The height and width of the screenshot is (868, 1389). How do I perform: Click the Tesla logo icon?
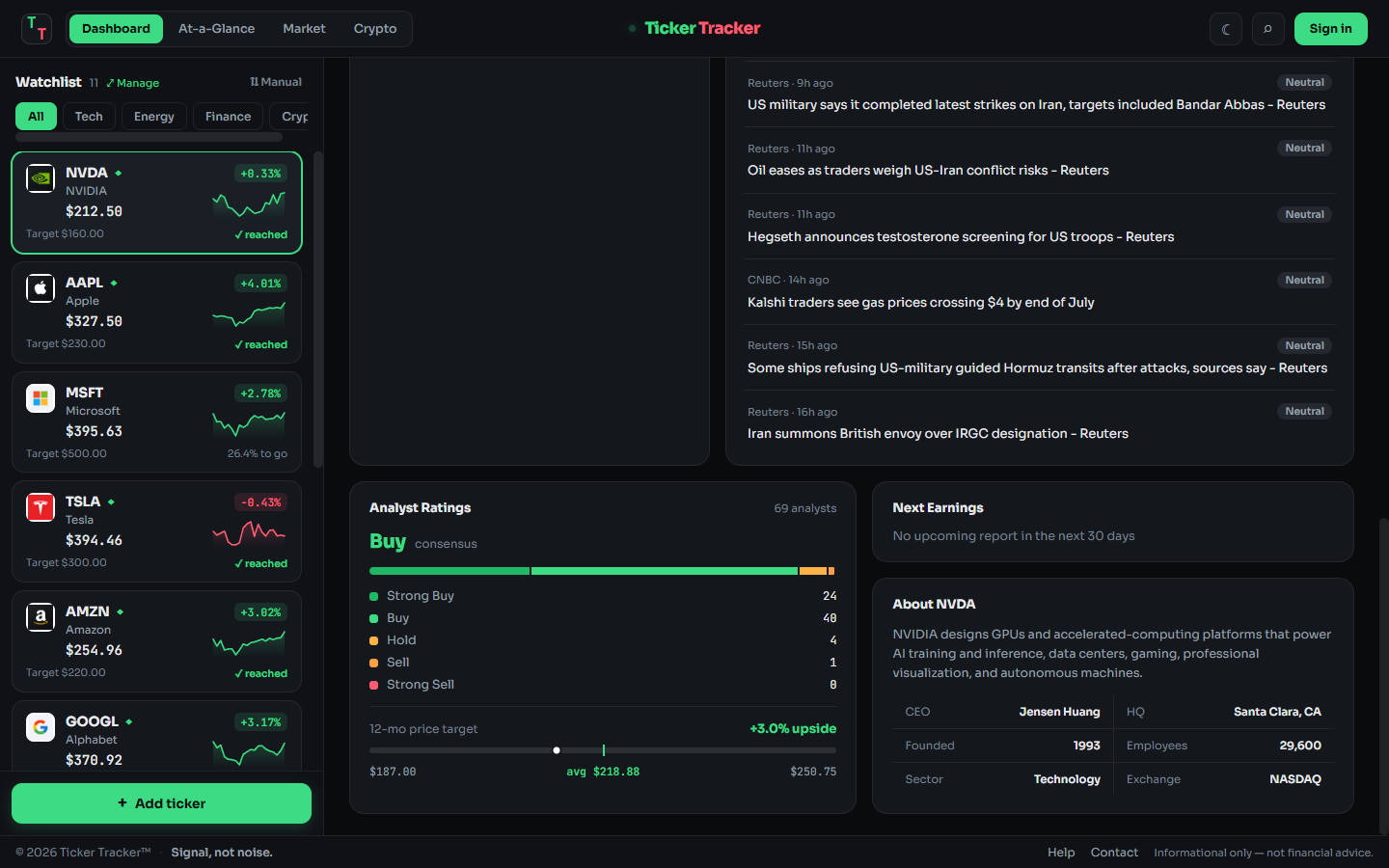(x=41, y=507)
